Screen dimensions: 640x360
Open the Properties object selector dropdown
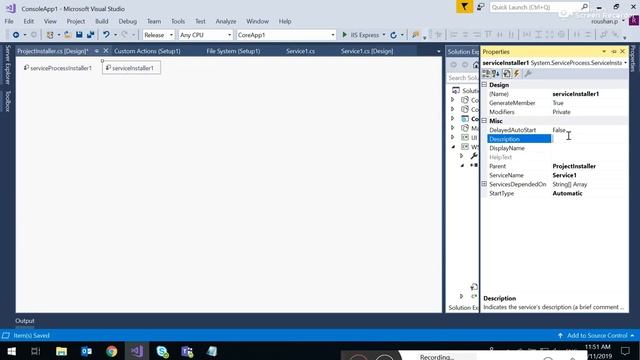coord(625,63)
